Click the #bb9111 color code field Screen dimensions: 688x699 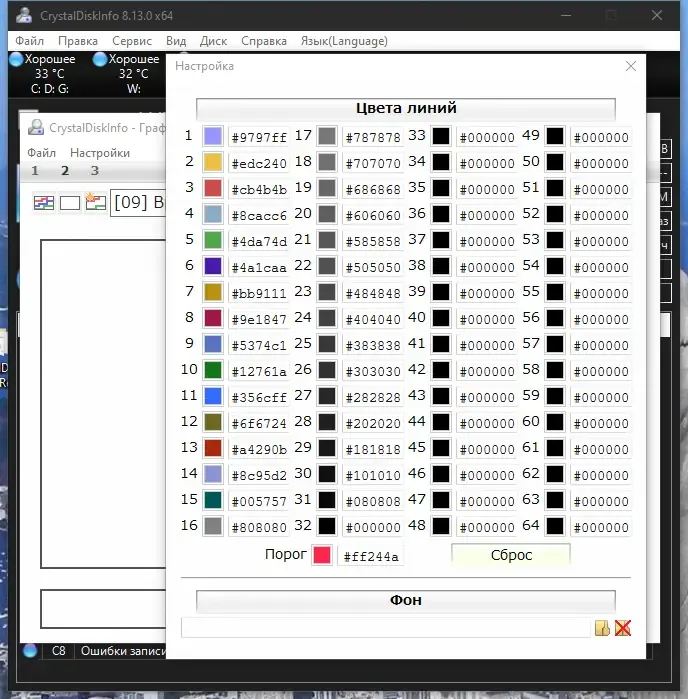point(259,293)
